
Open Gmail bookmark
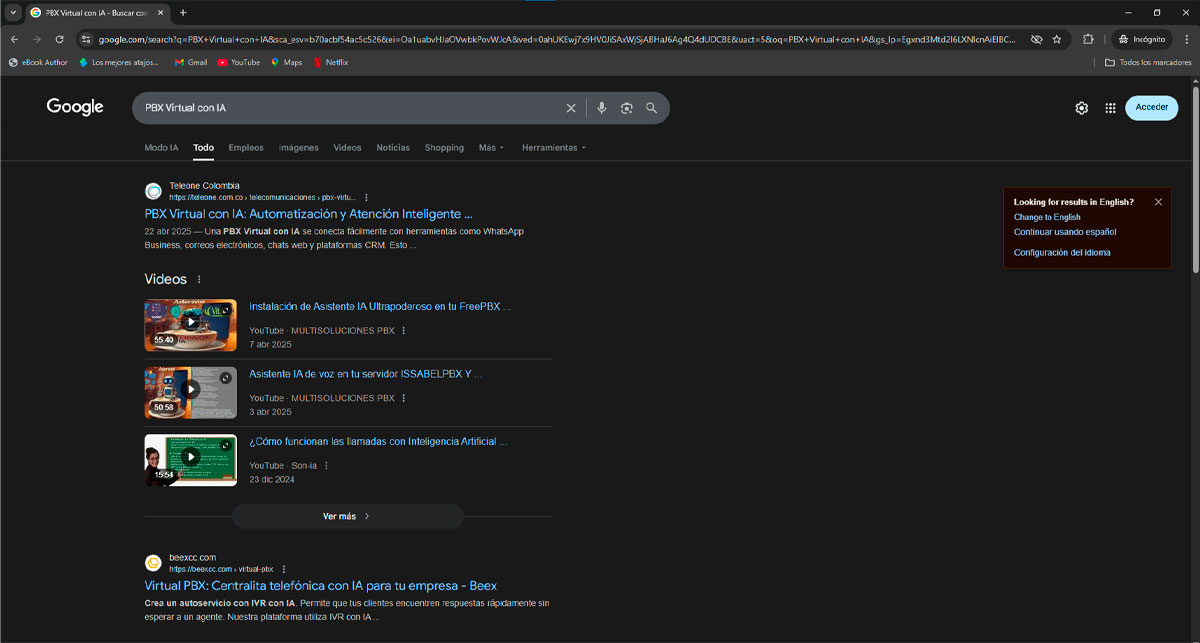[x=191, y=62]
